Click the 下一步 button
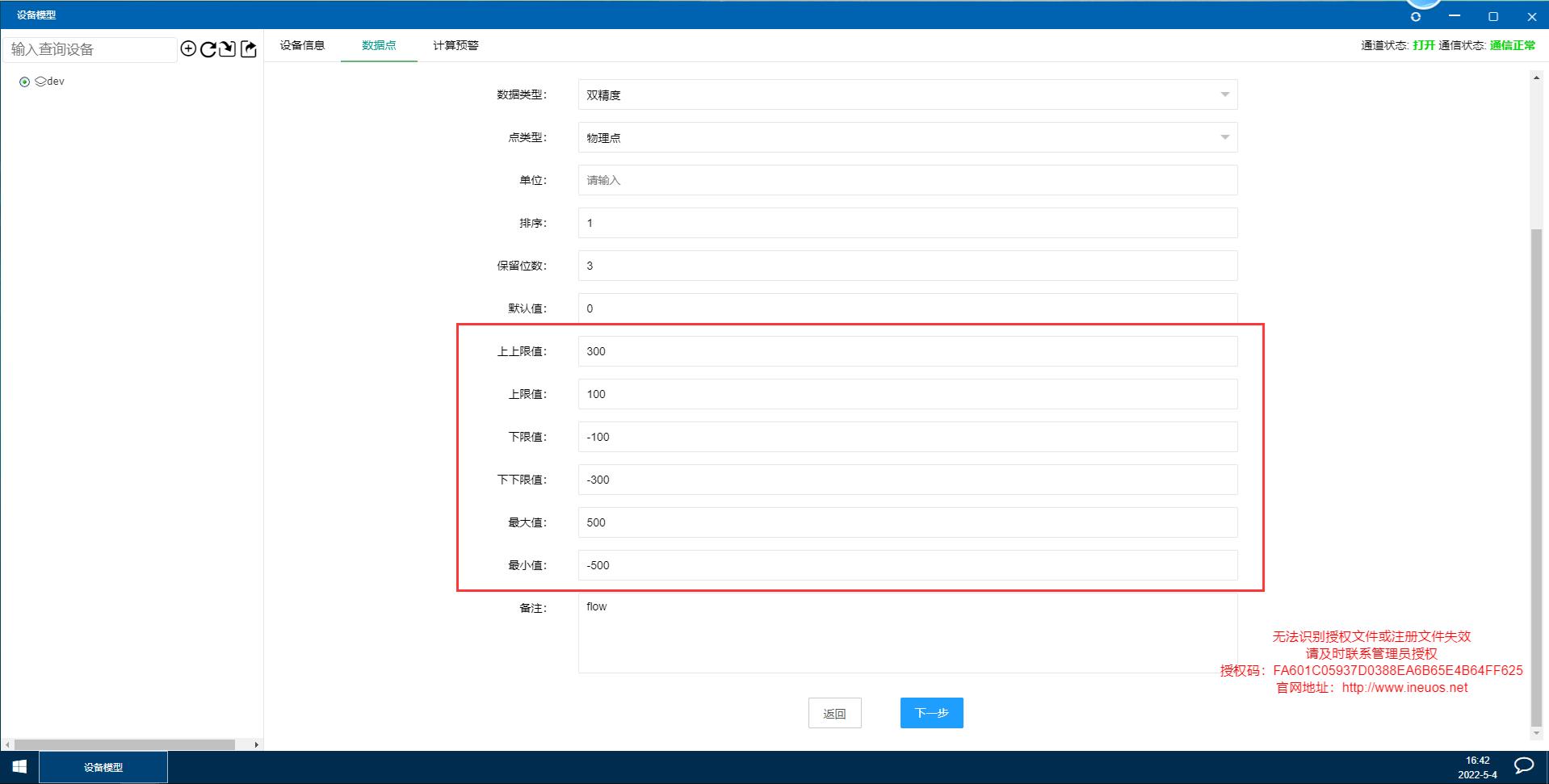The width and height of the screenshot is (1549, 784). coord(931,713)
